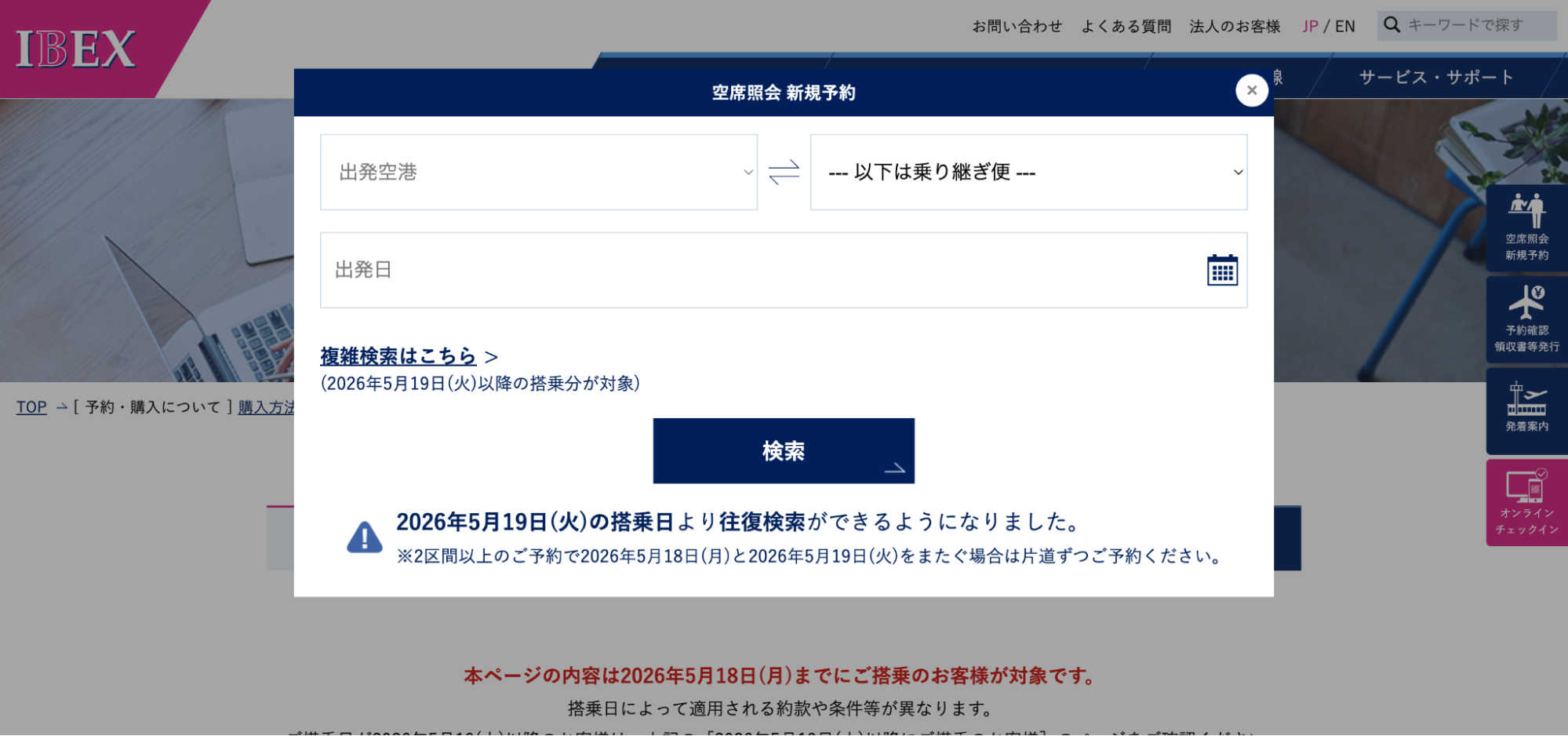Open 空席照会 新規予約 side icon
The image size is (1568, 736).
click(1526, 228)
